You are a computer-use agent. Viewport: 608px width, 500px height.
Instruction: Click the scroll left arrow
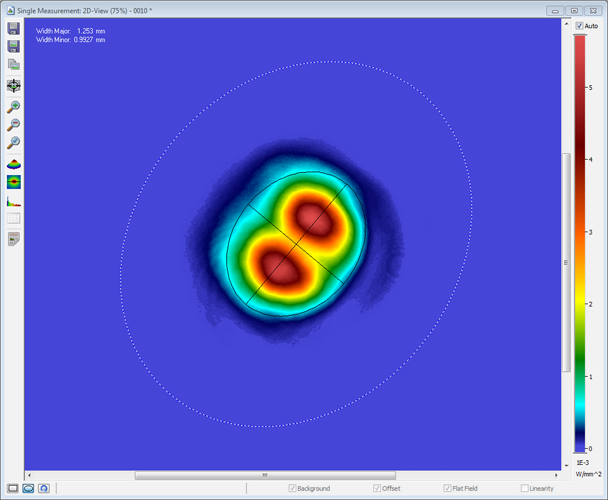coord(29,475)
